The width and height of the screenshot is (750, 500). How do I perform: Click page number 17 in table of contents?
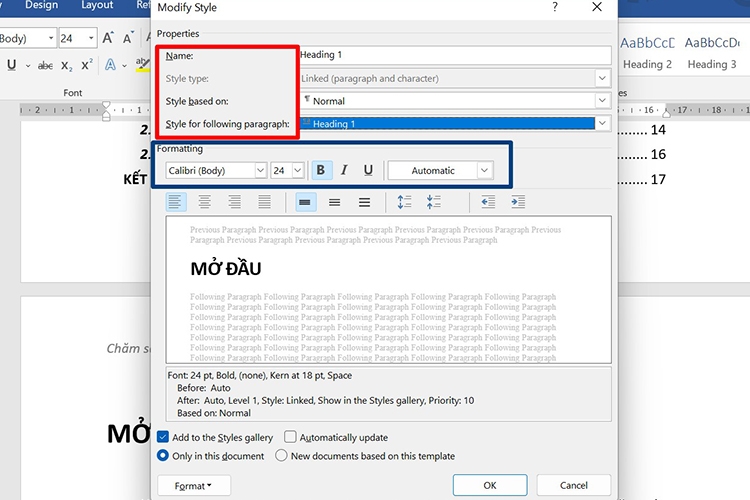[x=658, y=179]
